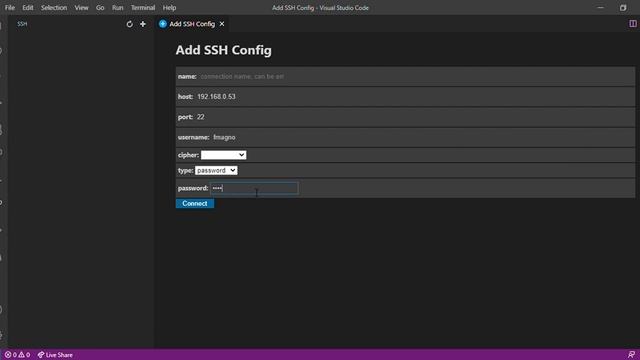
Task: Toggle split editor layout icon
Action: pos(633,24)
